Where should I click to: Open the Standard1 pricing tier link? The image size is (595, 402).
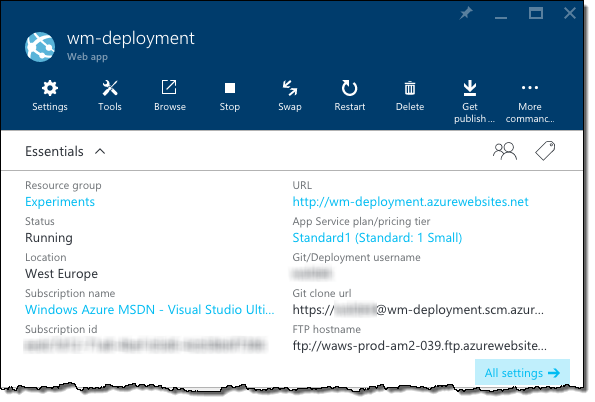coord(377,238)
